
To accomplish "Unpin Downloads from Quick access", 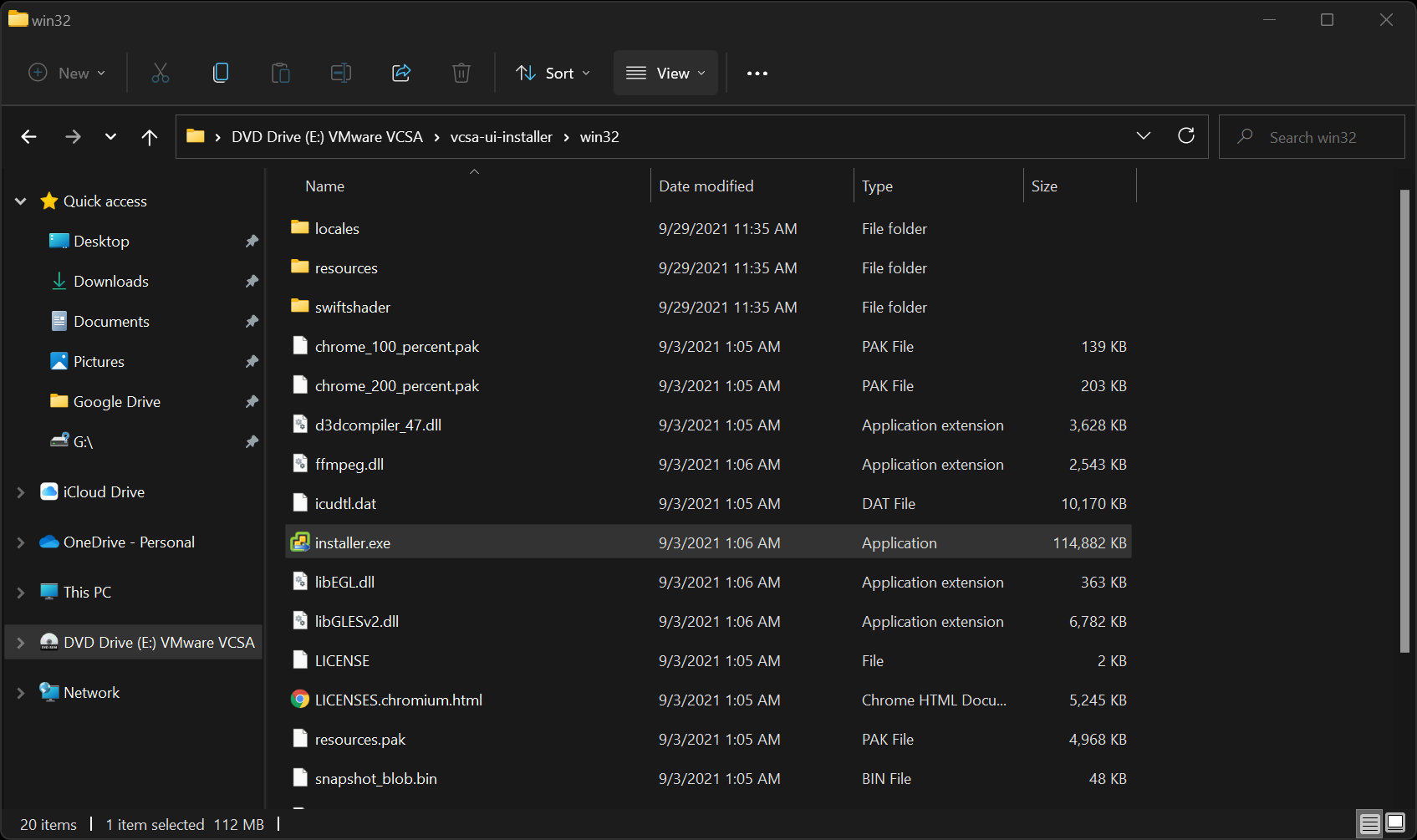I will 252,282.
